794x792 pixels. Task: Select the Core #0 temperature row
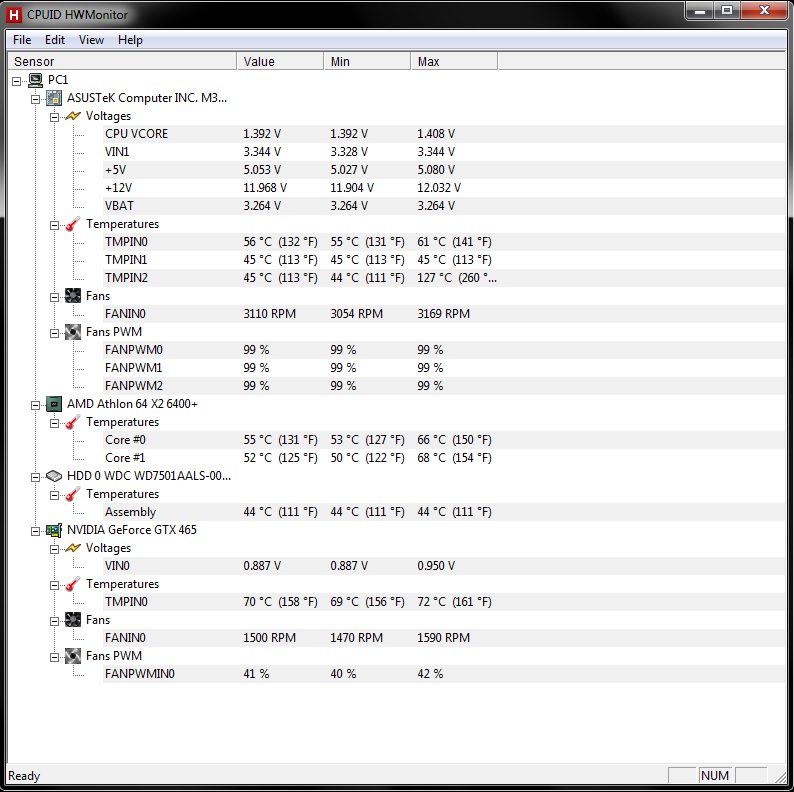444,440
